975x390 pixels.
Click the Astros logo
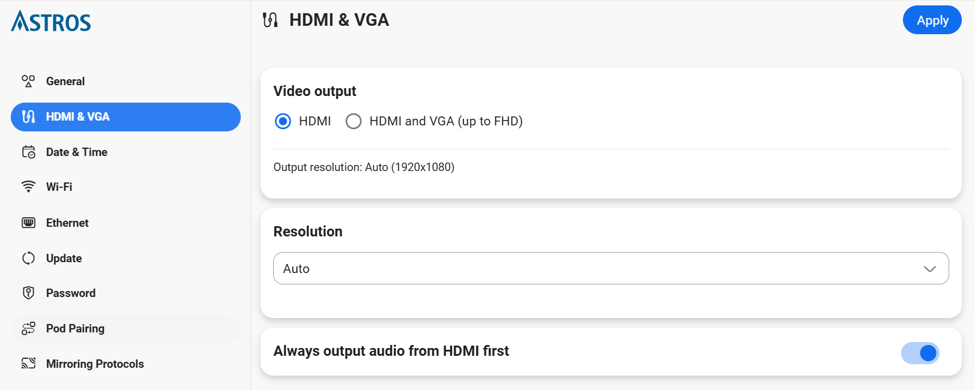coord(51,21)
